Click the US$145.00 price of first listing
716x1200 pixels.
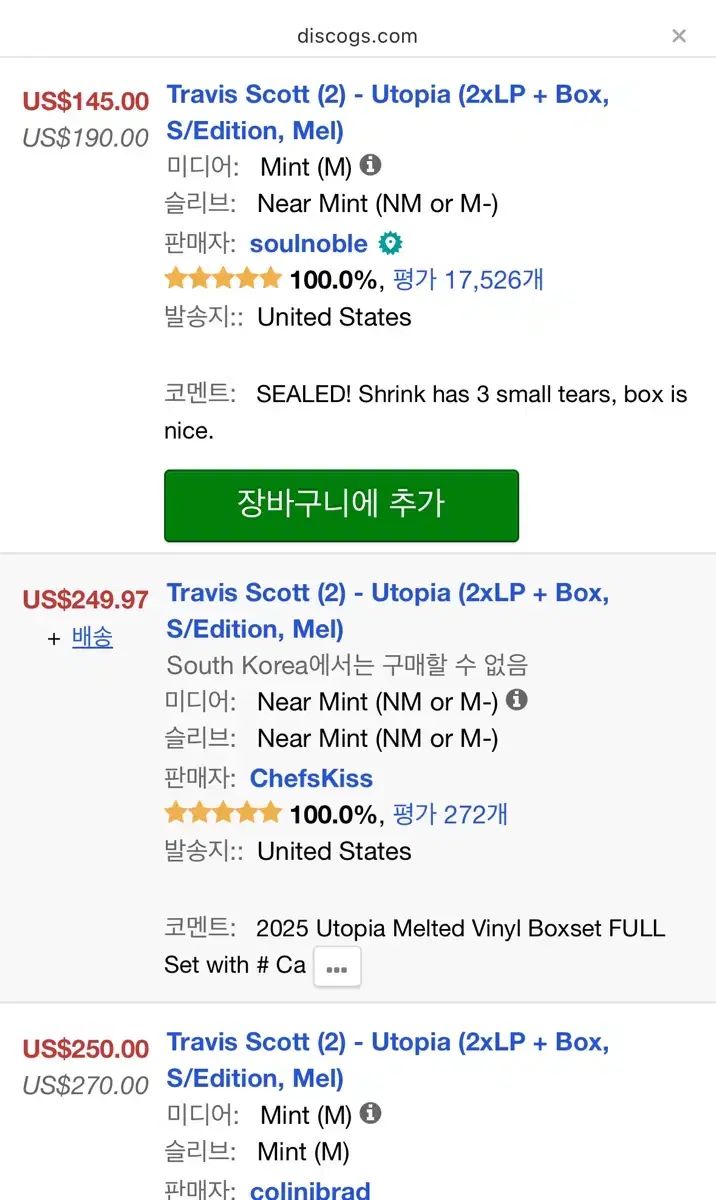pos(86,101)
